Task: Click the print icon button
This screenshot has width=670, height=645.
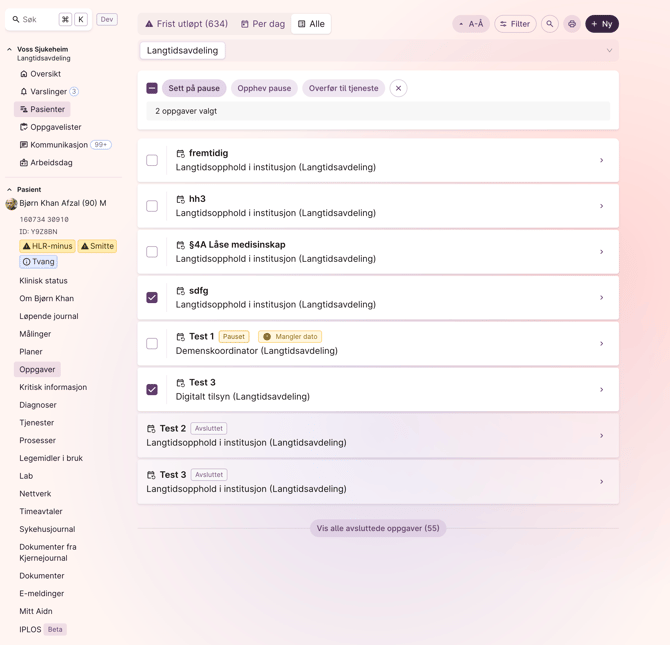Action: [572, 24]
